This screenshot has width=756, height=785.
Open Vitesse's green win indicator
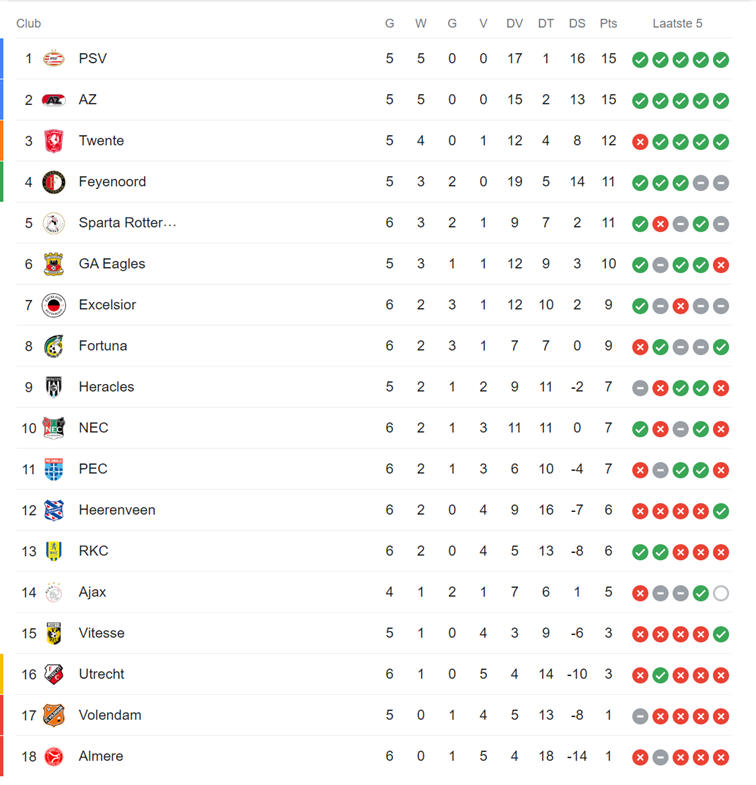tap(720, 634)
